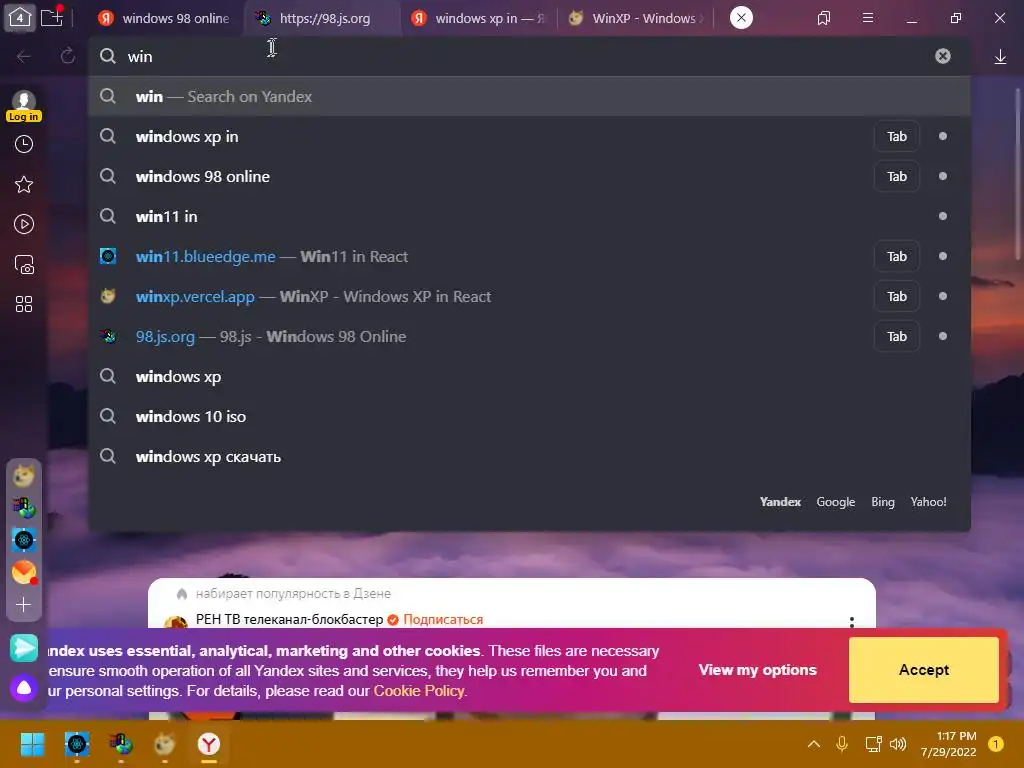Viewport: 1024px width, 768px height.
Task: Switch search engine to Bing
Action: point(883,502)
